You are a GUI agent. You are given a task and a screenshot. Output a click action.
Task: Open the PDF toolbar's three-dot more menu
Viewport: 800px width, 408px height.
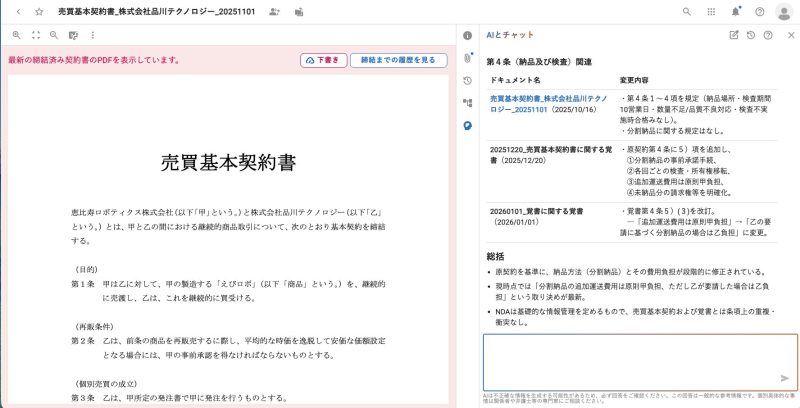92,35
